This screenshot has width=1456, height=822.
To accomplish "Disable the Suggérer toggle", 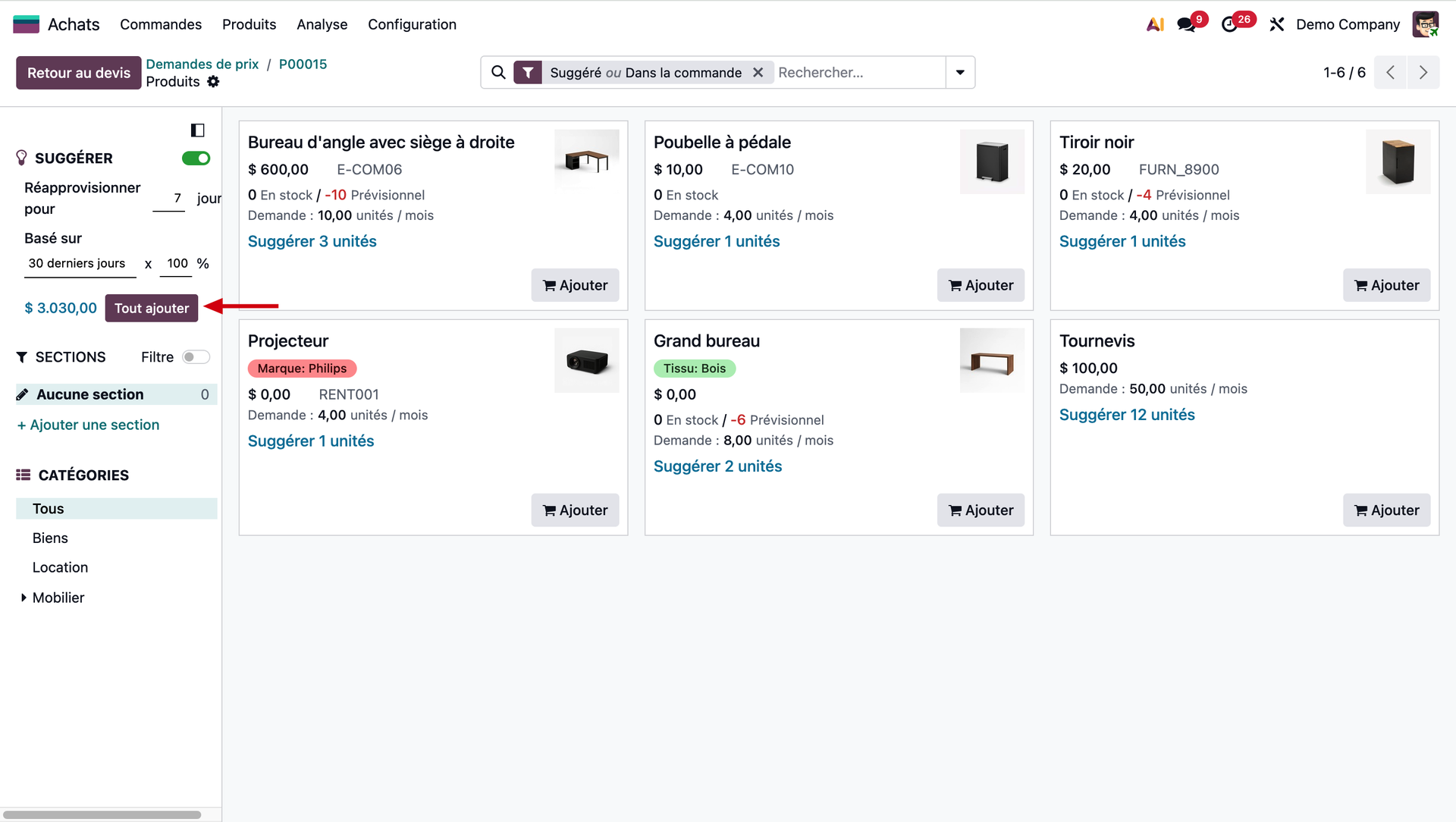I will [x=196, y=158].
